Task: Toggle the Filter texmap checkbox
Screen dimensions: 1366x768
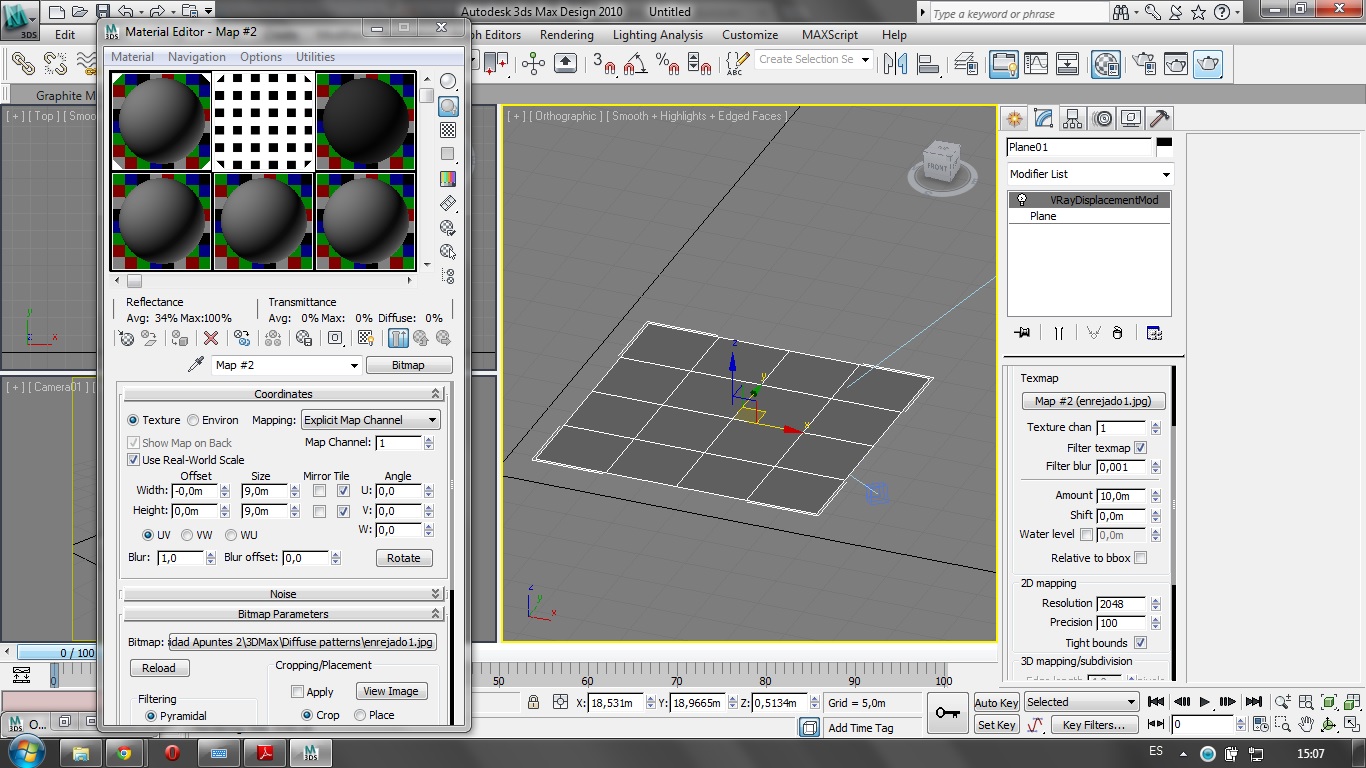Action: (1141, 448)
